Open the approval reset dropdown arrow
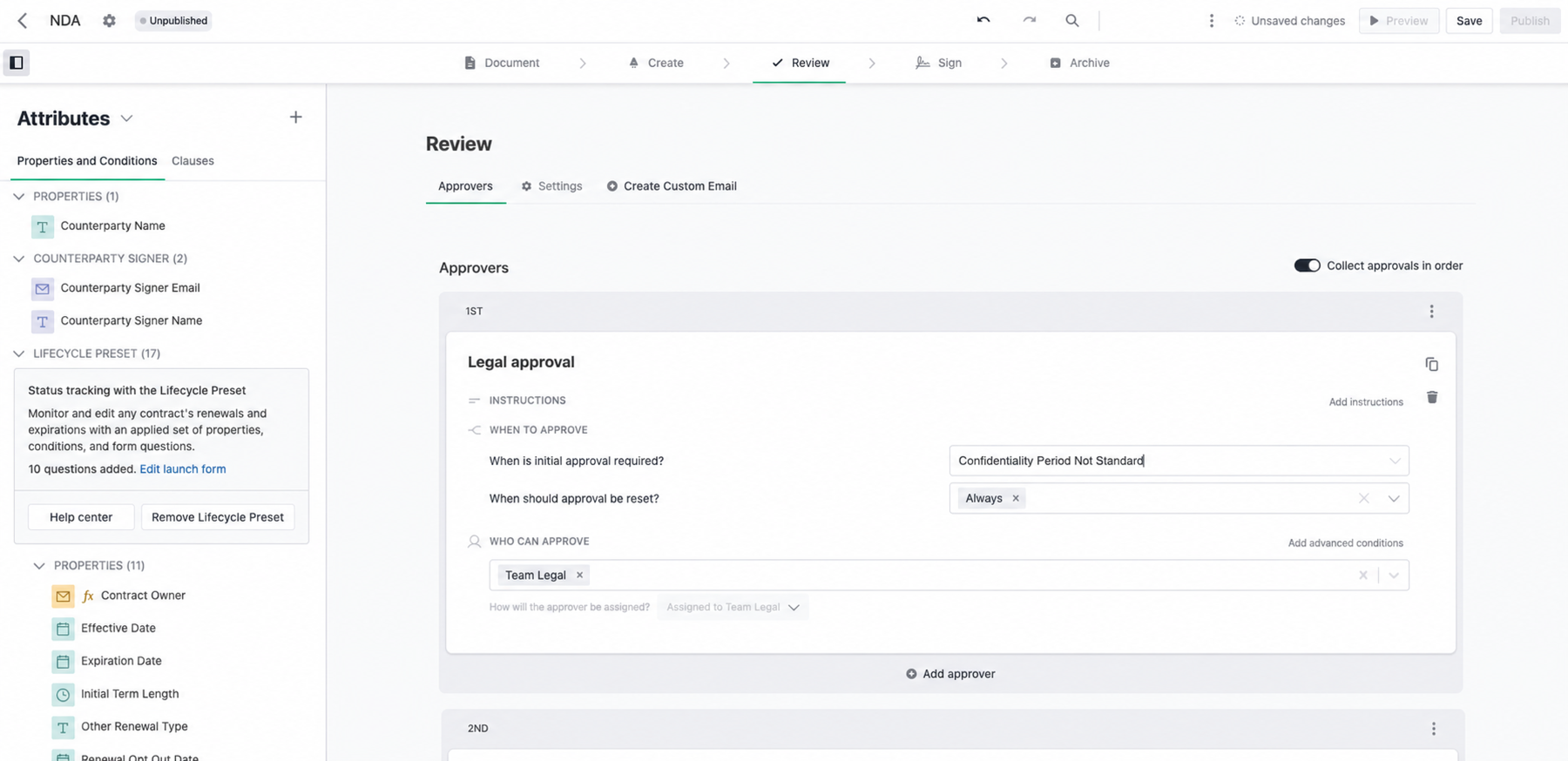 click(1394, 499)
